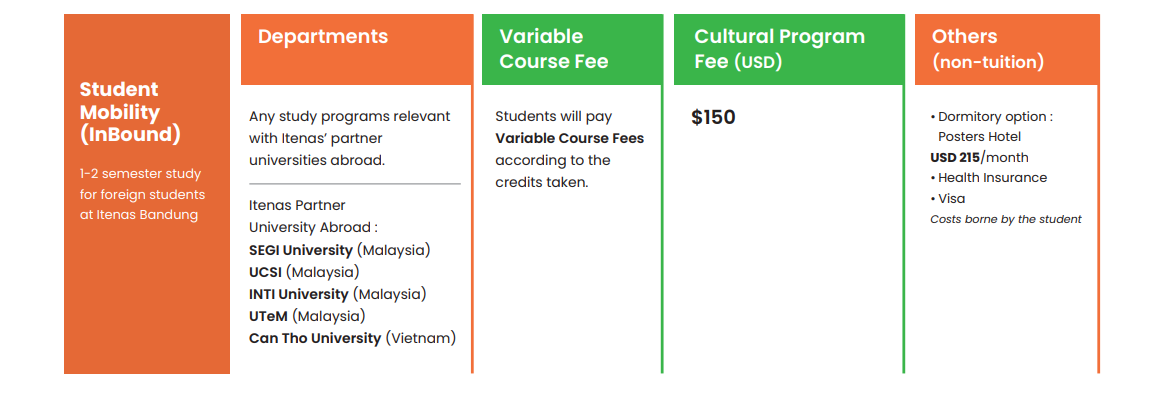Image resolution: width=1160 pixels, height=393 pixels.
Task: Click the Dormitory option bullet item
Action: point(991,117)
